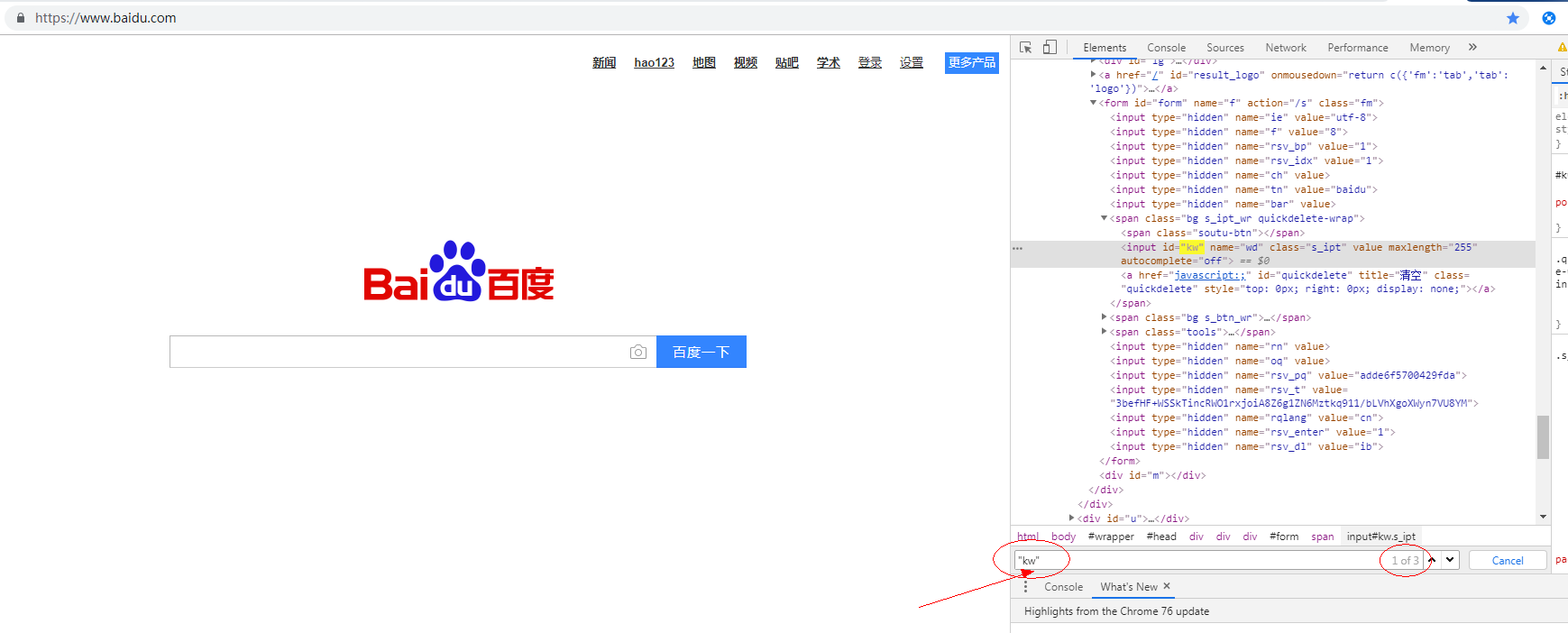
Task: Bookmark this page with star icon
Action: point(1513,18)
